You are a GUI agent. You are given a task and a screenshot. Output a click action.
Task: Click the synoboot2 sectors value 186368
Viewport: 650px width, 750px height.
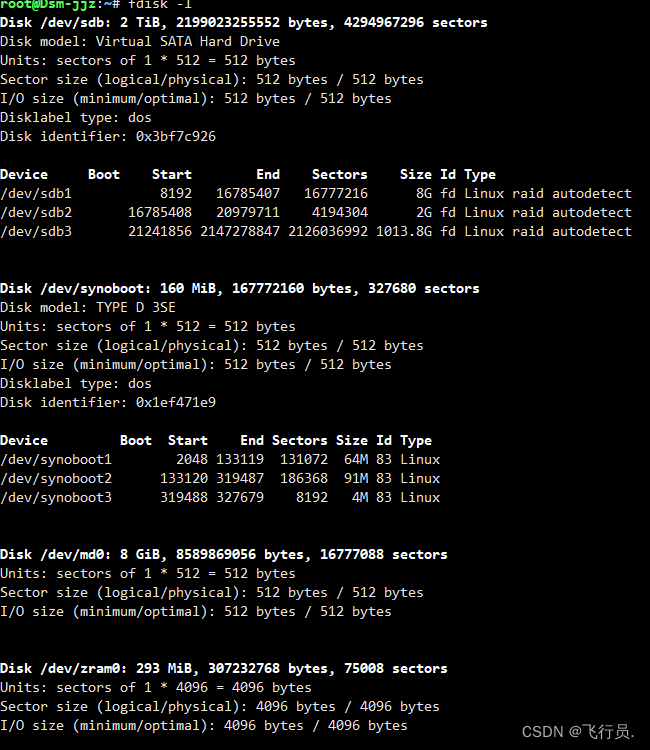[304, 479]
